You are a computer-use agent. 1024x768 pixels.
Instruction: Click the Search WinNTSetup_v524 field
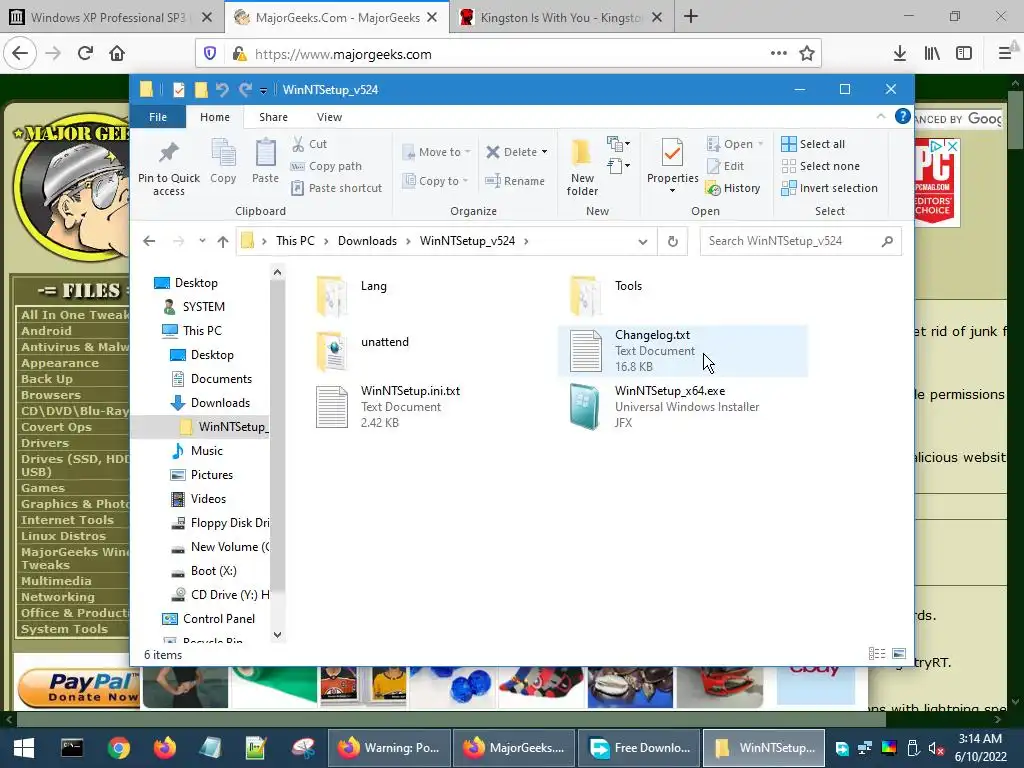pos(801,241)
